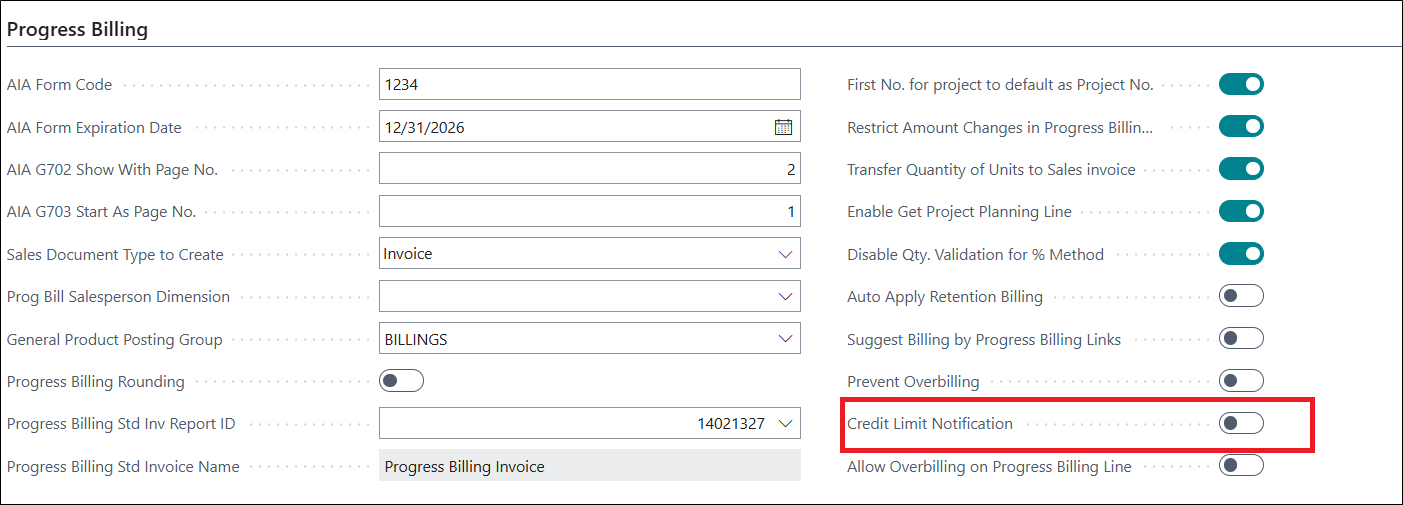Turn on Suggest Billing by Progress Billing Links
Viewport: 1403px width, 505px height.
coord(1241,338)
